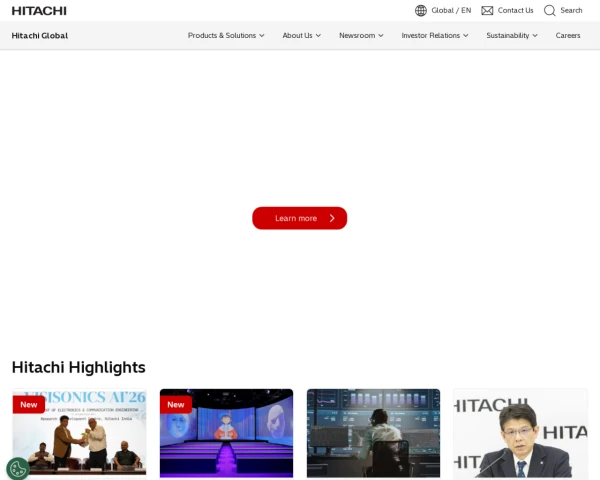Click the red Learn more button
Viewport: 600px width, 480px height.
pos(300,218)
